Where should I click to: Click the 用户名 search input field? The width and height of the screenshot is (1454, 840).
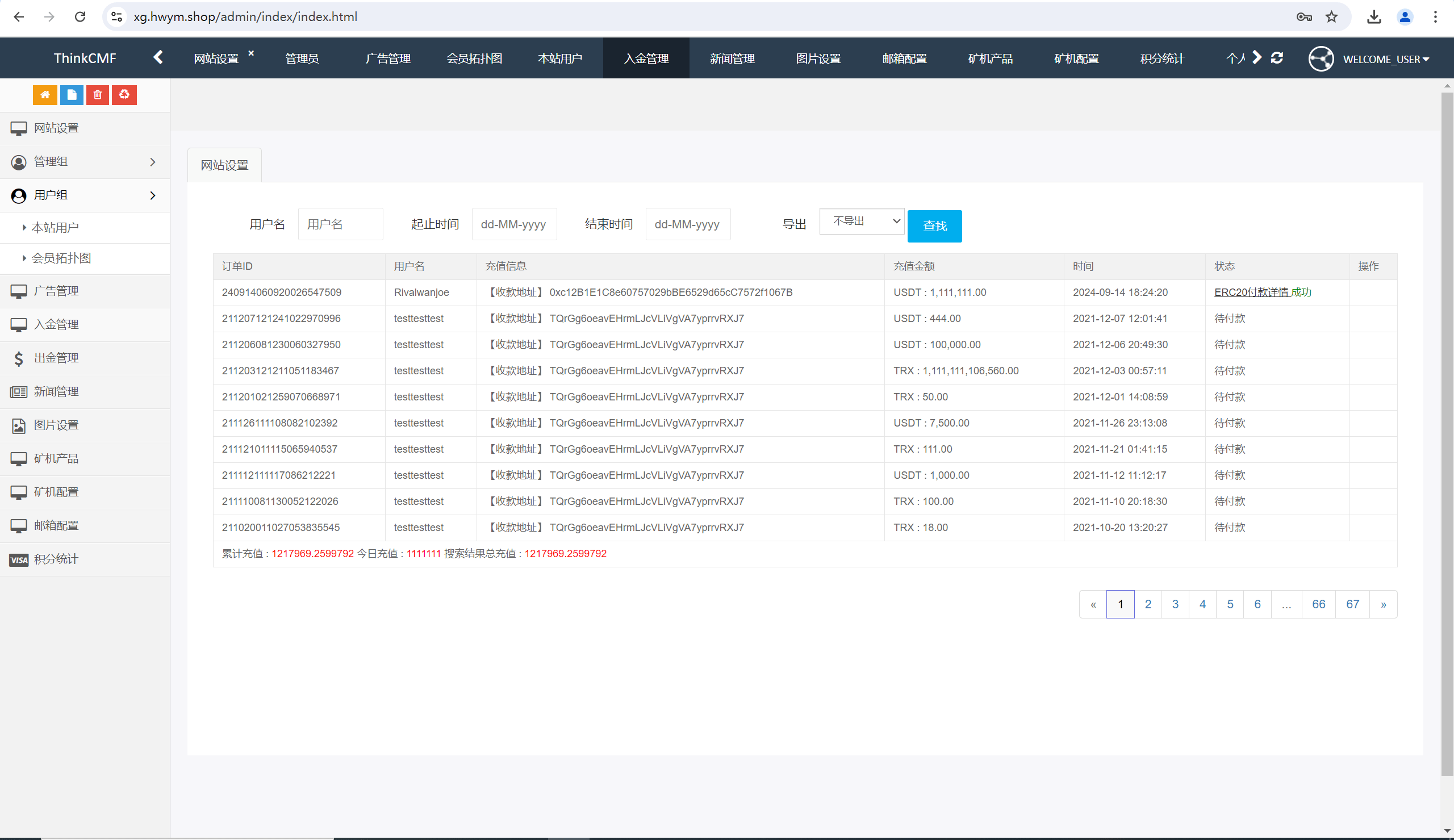point(340,224)
